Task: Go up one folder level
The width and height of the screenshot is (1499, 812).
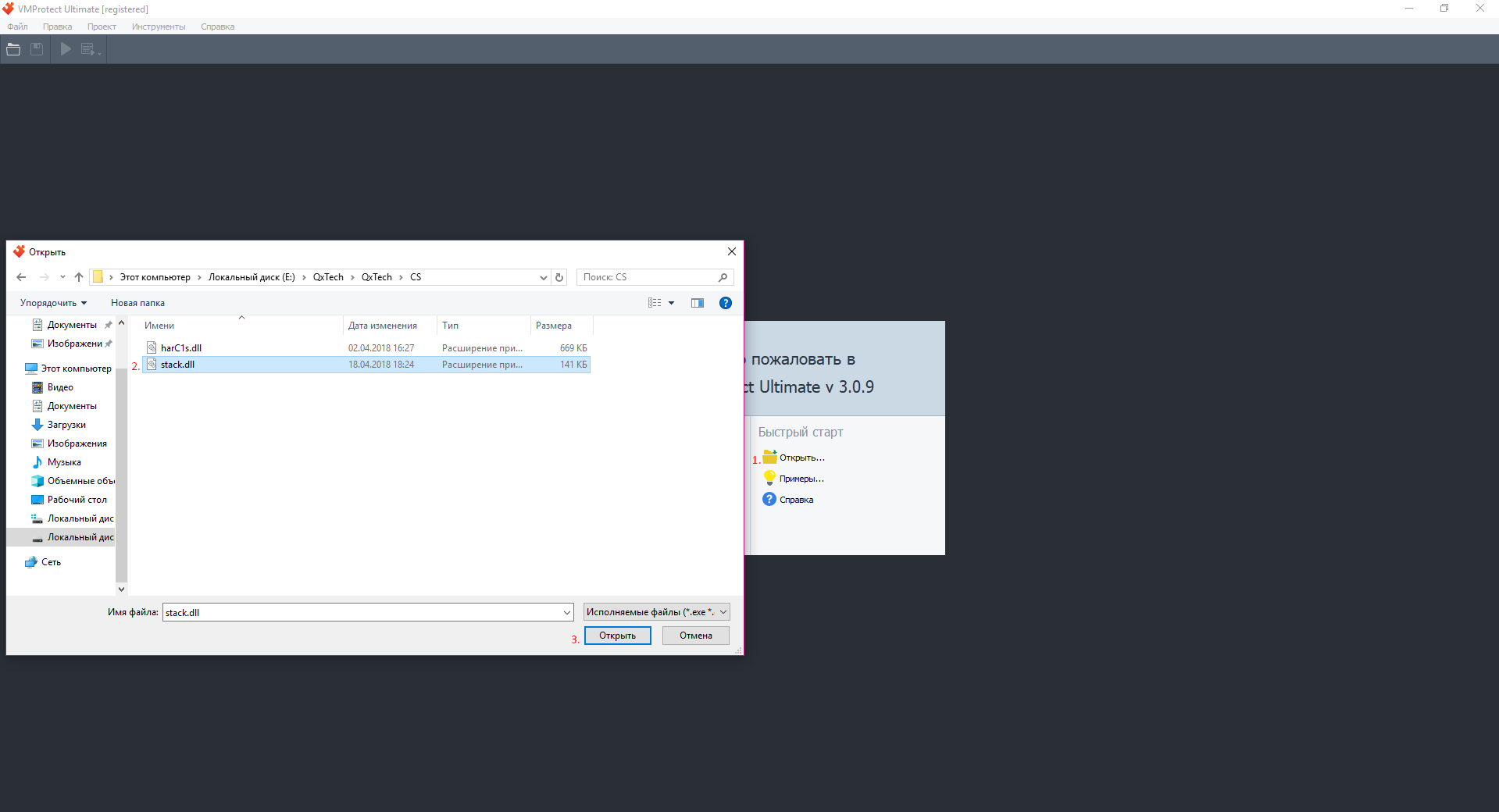Action: pyautogui.click(x=79, y=277)
